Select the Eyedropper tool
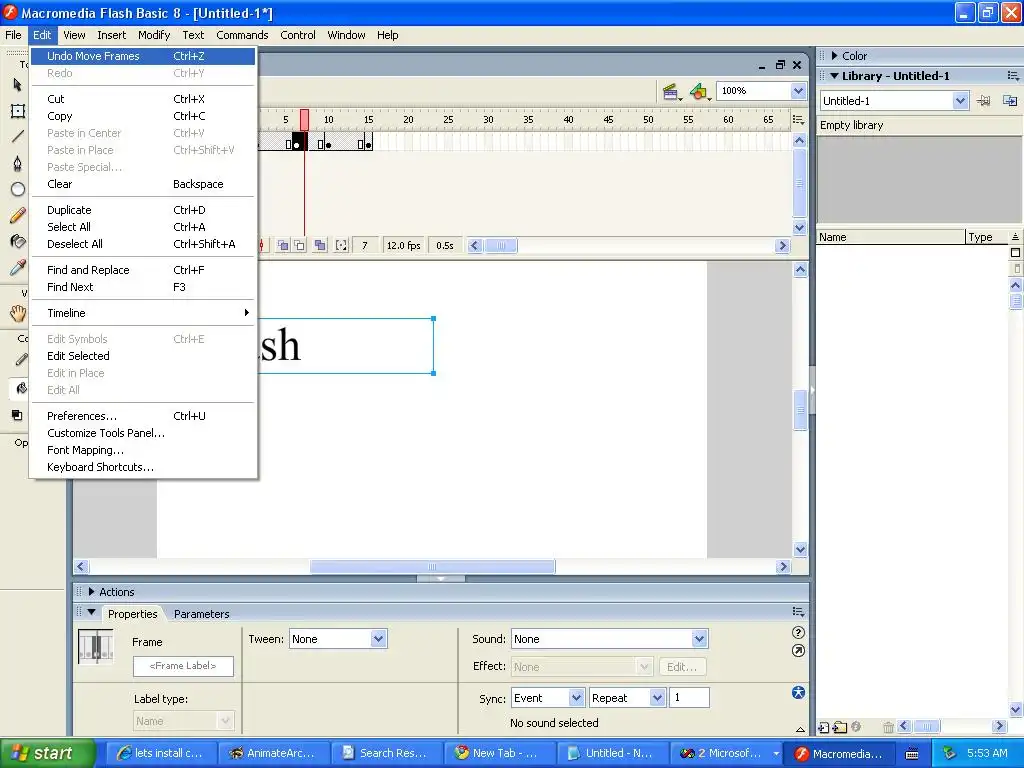1024x768 pixels. pyautogui.click(x=17, y=267)
